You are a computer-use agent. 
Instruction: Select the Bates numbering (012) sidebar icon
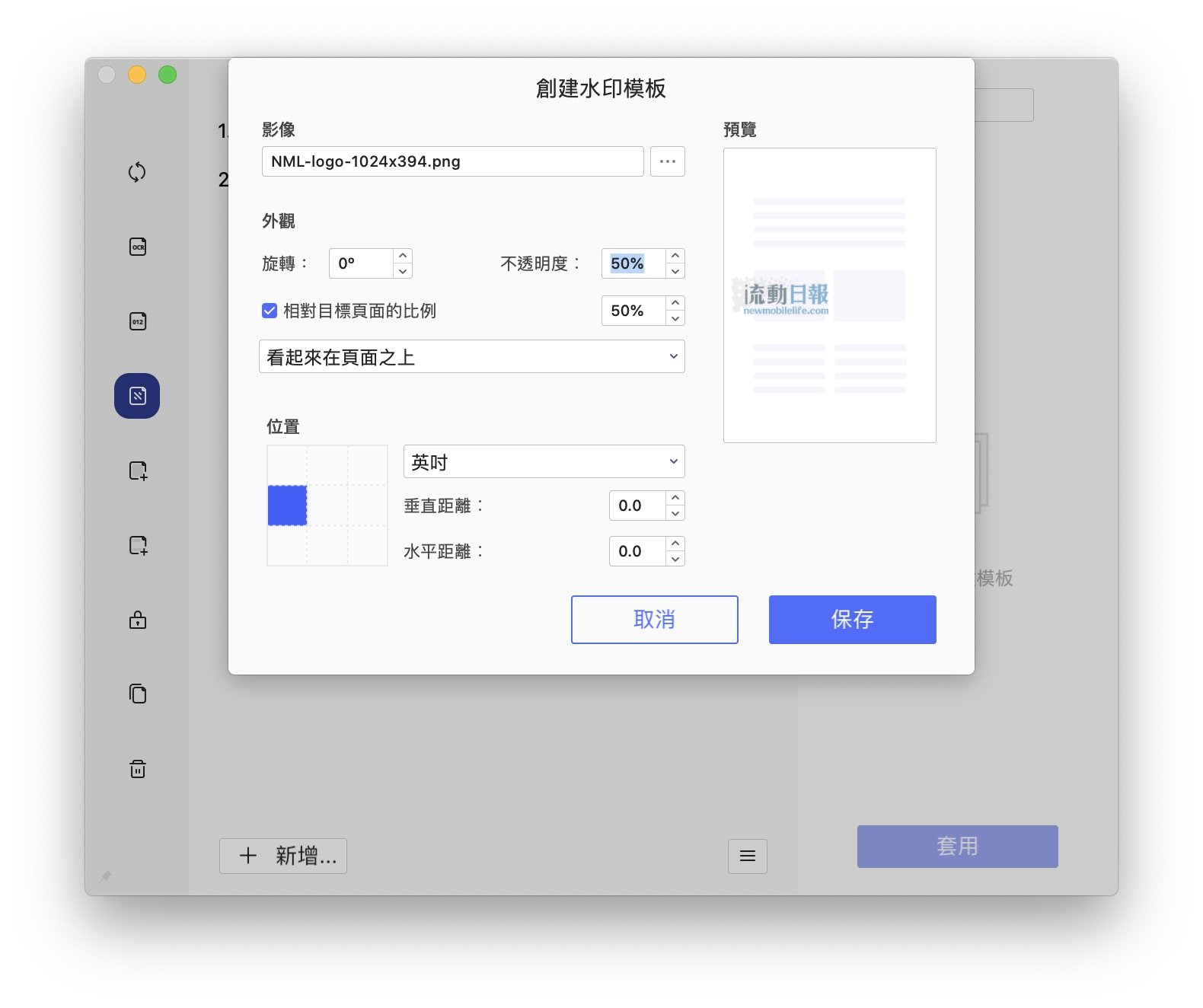[138, 321]
